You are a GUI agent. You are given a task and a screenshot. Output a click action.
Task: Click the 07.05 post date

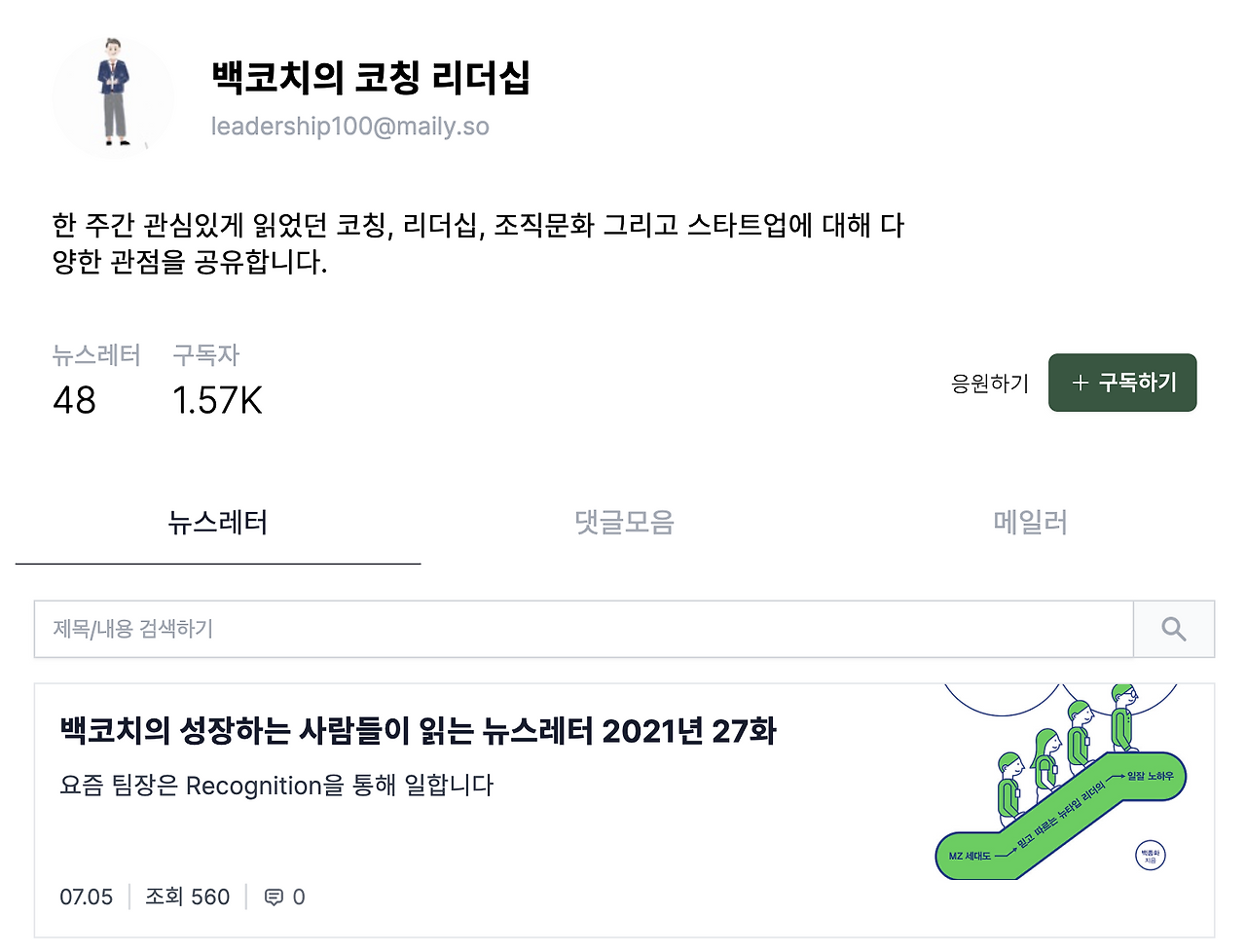pyautogui.click(x=87, y=897)
